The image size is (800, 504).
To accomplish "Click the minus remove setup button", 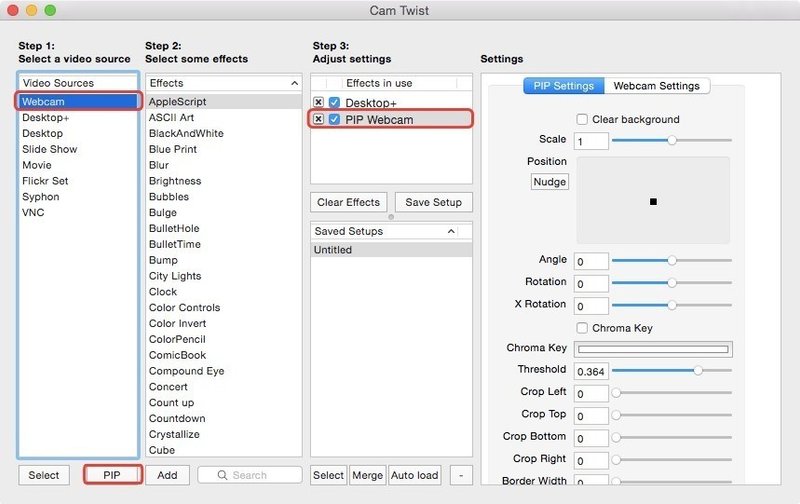I will pos(461,475).
